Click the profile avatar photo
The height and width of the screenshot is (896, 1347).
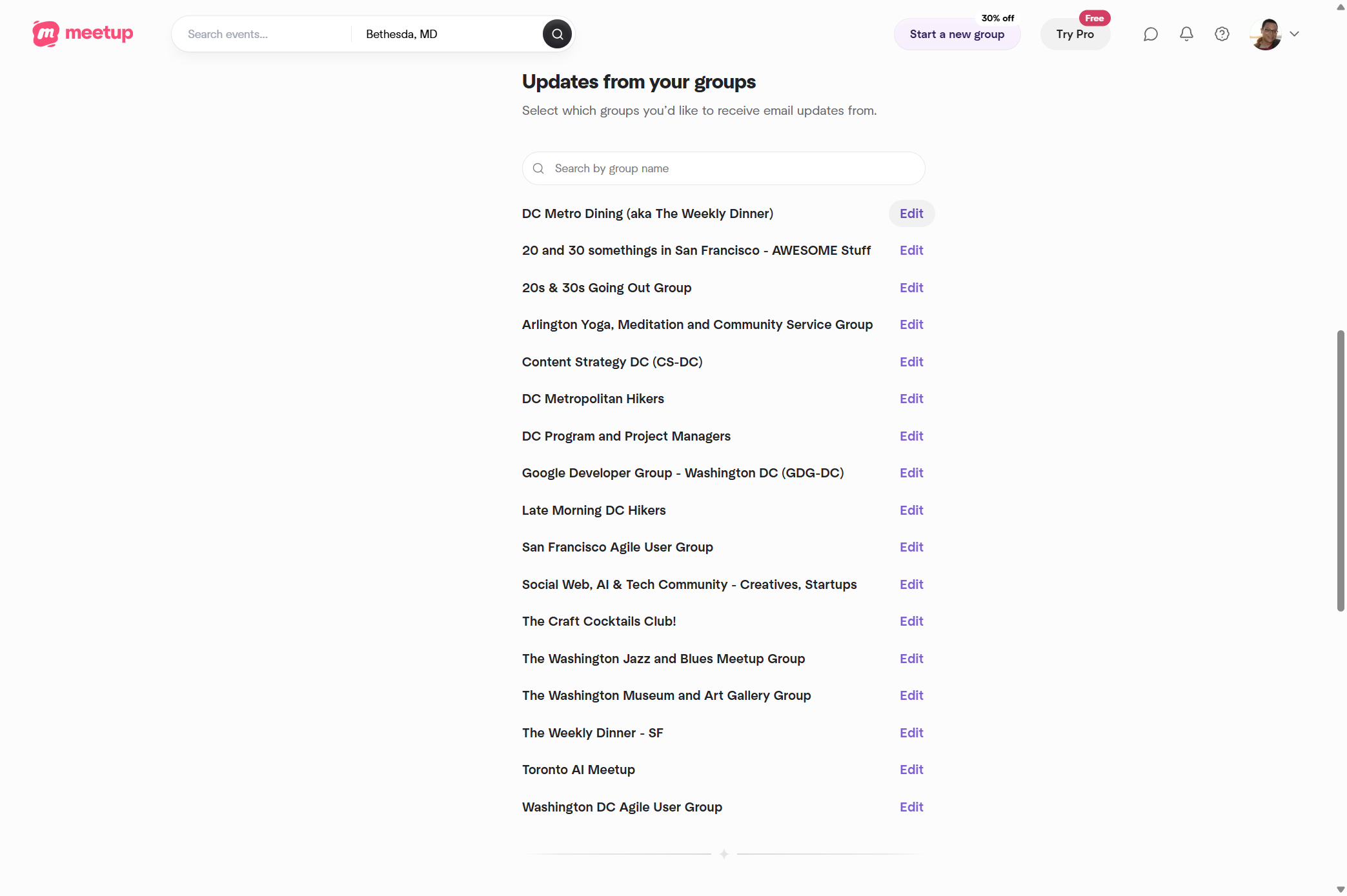pyautogui.click(x=1266, y=34)
